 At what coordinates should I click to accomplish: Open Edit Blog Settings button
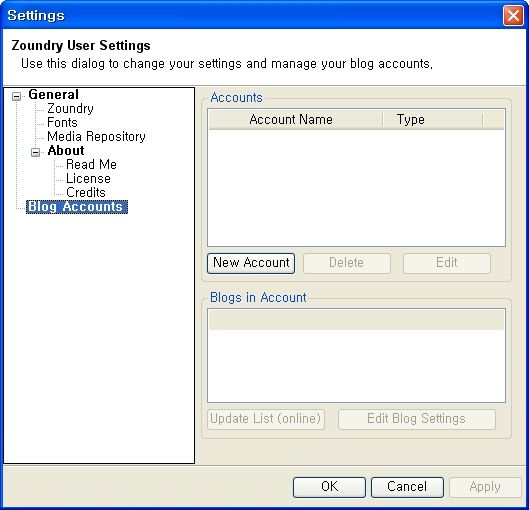(417, 419)
